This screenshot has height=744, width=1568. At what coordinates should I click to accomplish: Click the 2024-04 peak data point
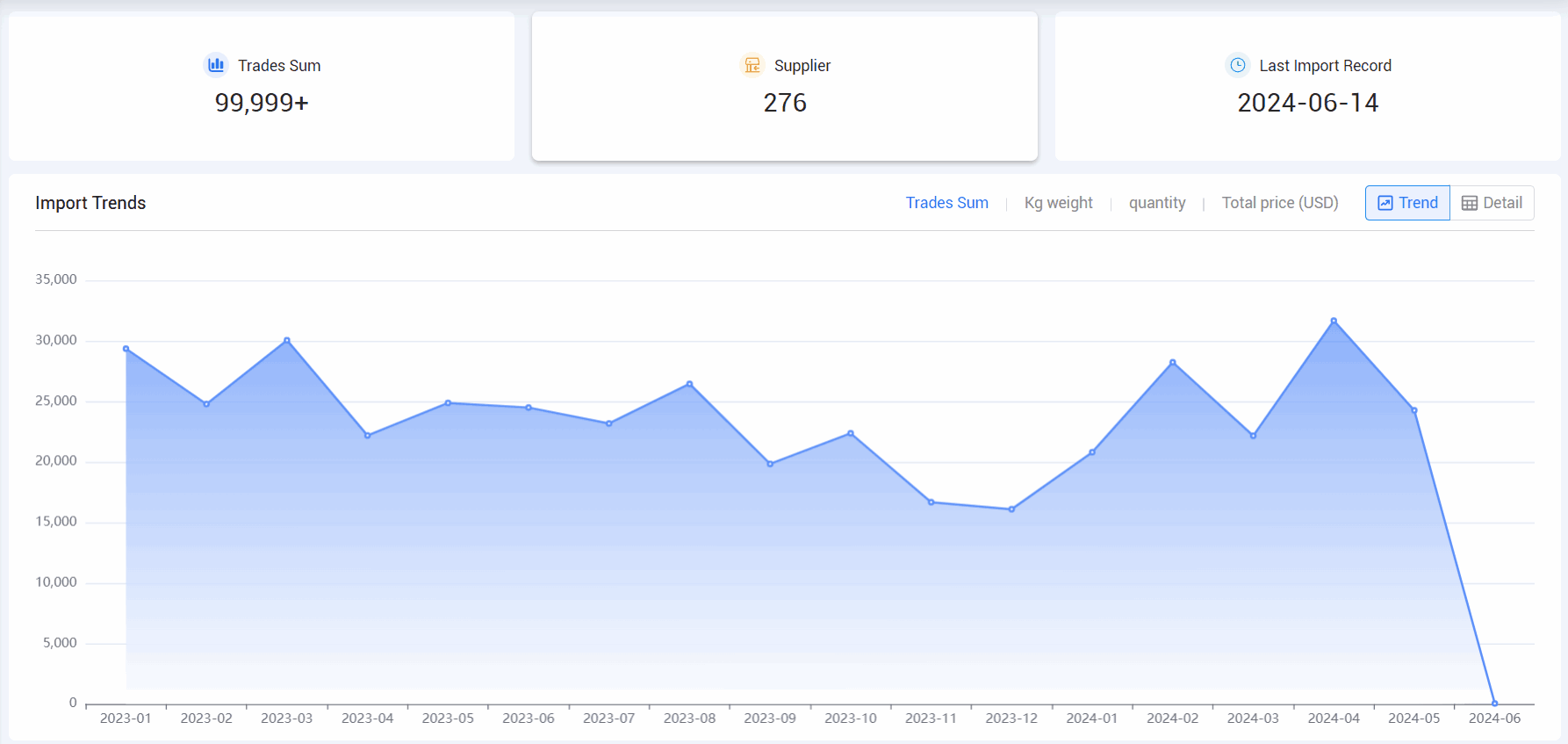click(x=1334, y=321)
